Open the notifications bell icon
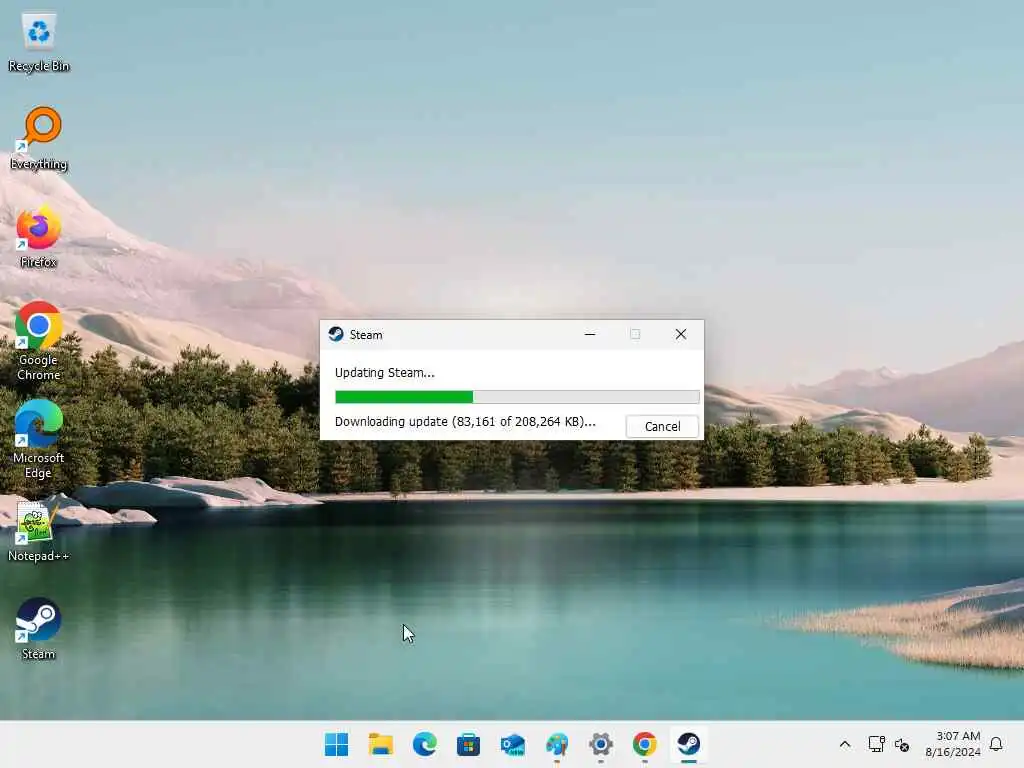 pyautogui.click(x=996, y=744)
